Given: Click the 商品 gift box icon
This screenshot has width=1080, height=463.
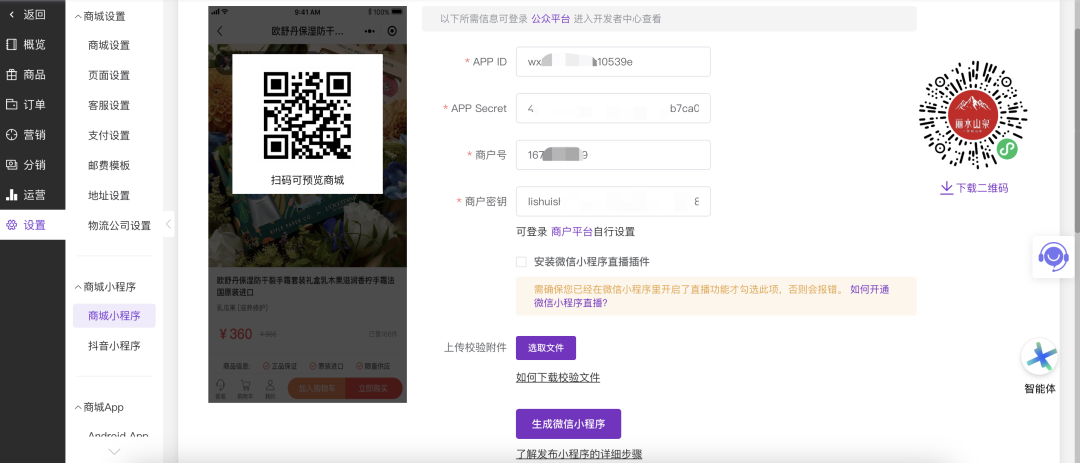Looking at the screenshot, I should (x=11, y=74).
